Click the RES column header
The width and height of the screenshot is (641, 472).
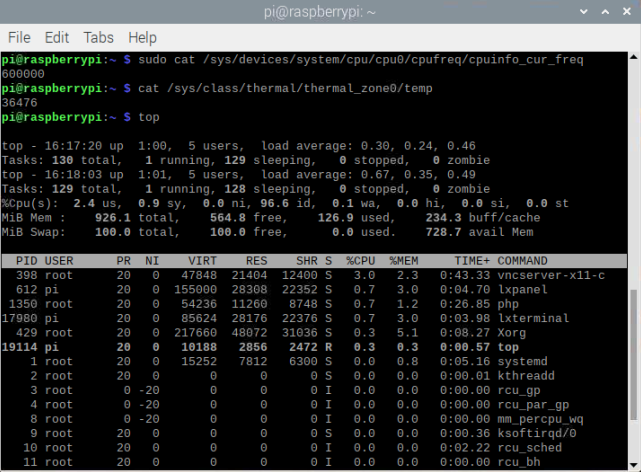click(256, 261)
